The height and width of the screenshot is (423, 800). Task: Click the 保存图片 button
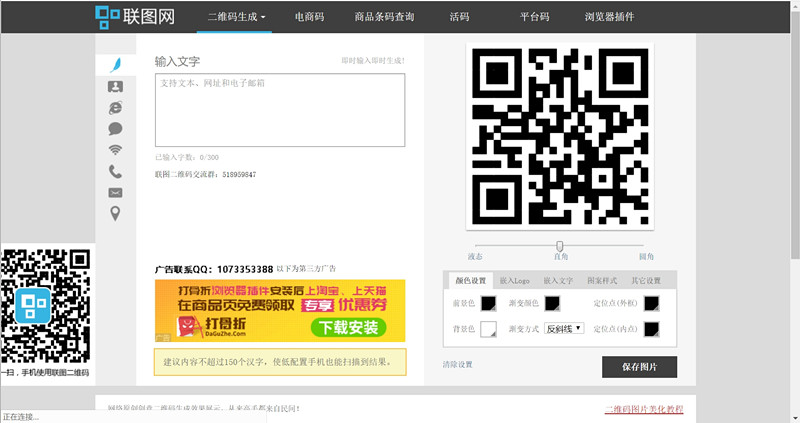click(x=639, y=367)
